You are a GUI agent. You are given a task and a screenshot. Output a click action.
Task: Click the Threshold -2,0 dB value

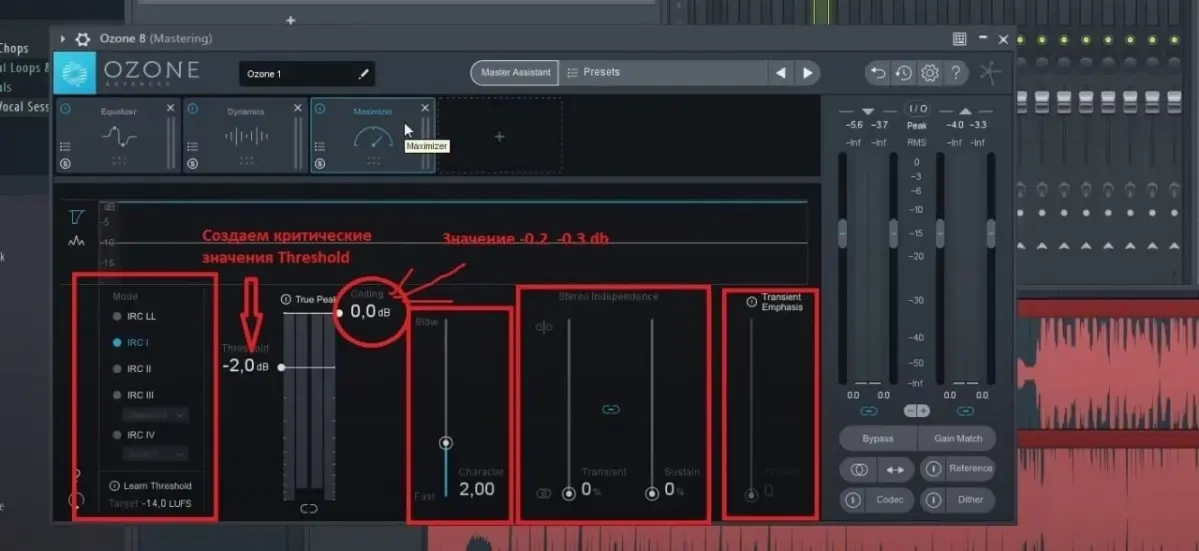[x=245, y=366]
